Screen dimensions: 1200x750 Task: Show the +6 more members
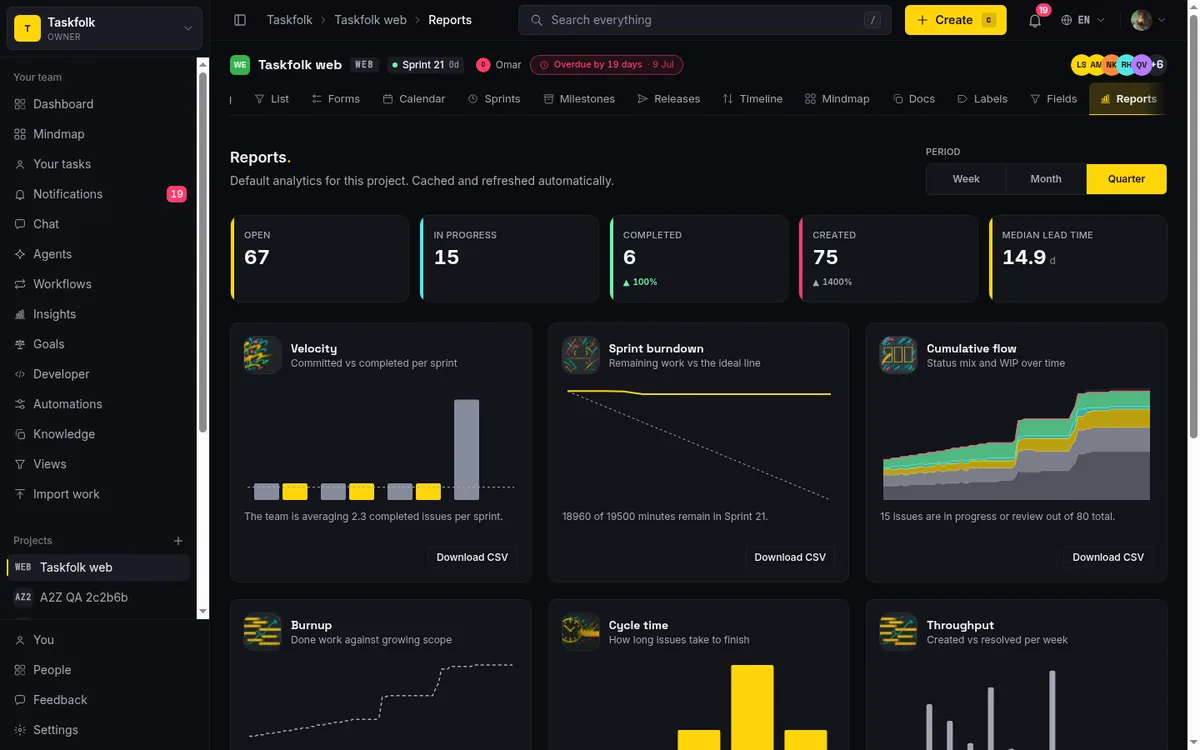point(1157,65)
